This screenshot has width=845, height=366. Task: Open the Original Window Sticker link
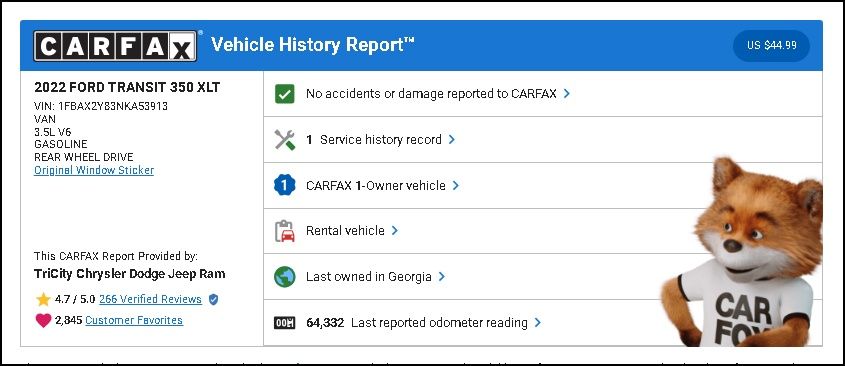coord(94,170)
